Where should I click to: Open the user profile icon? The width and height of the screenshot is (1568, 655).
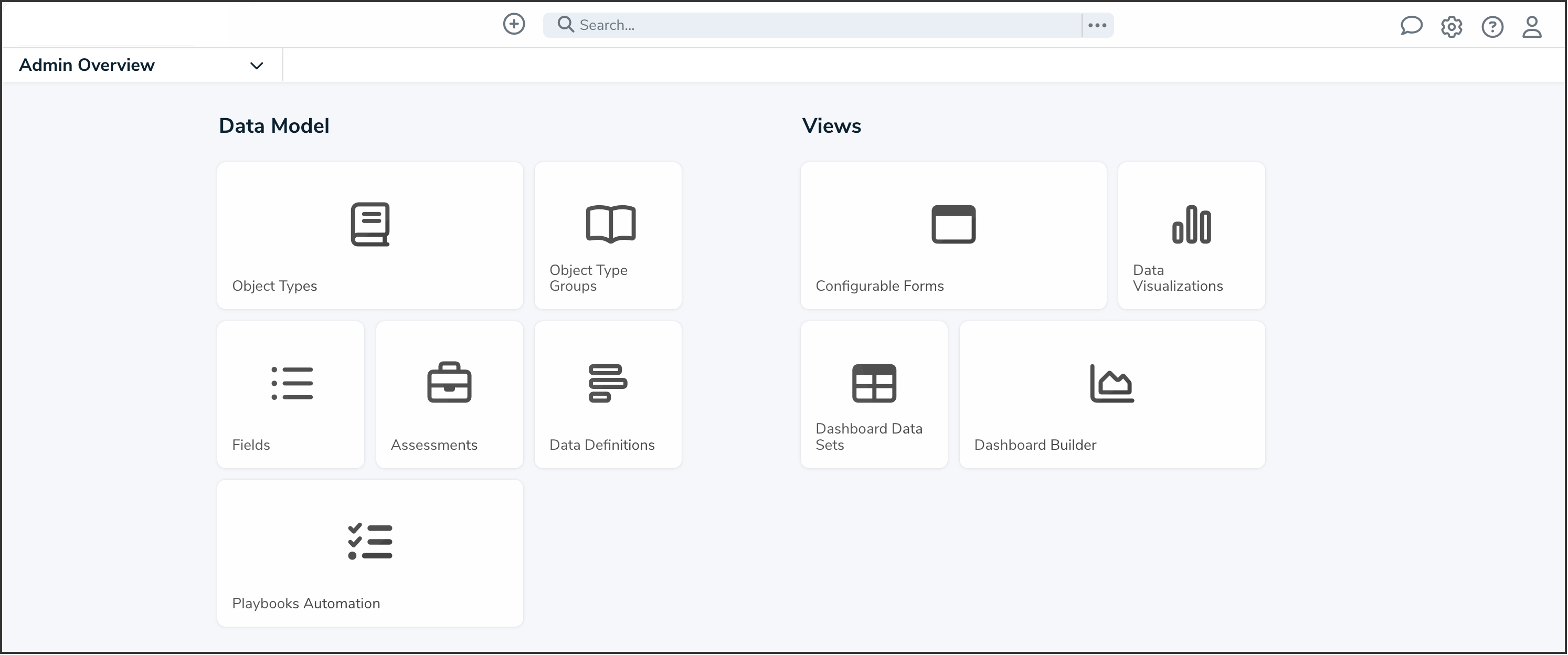1531,27
